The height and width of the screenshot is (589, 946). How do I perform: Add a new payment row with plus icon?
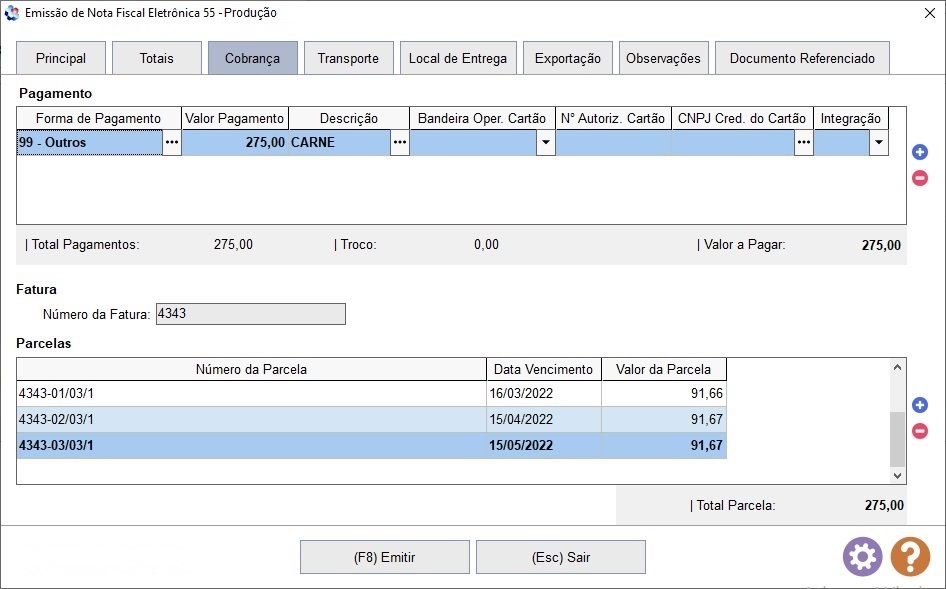[920, 152]
